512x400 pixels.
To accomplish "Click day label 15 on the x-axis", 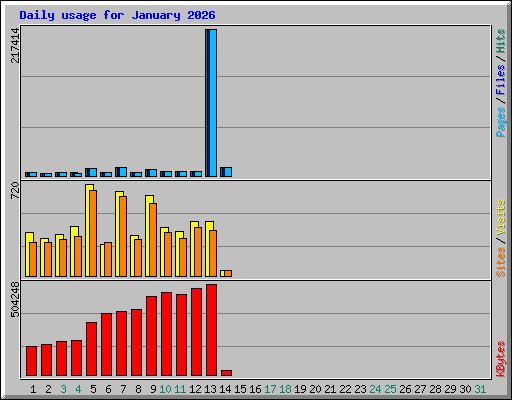I will click(x=240, y=389).
